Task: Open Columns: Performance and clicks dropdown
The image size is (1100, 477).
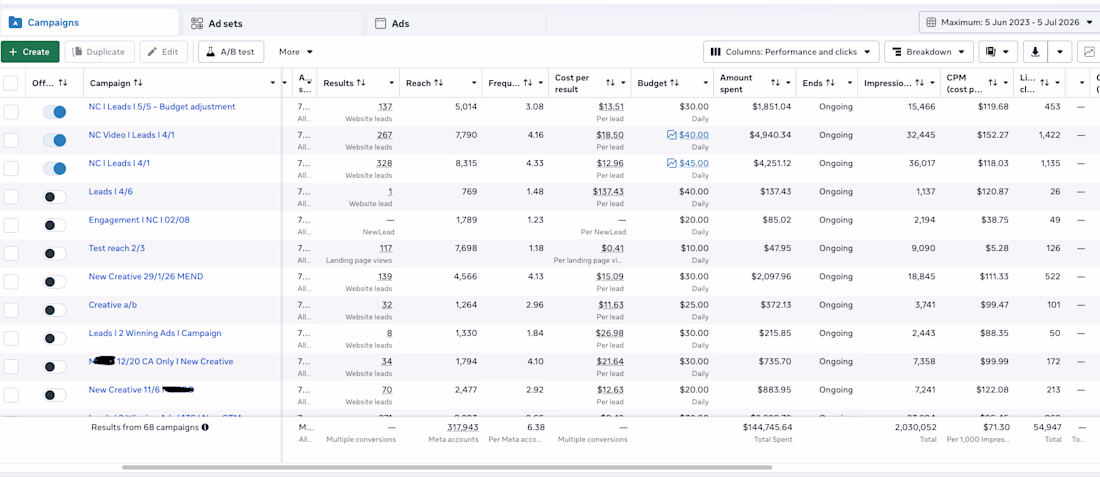Action: pos(791,52)
